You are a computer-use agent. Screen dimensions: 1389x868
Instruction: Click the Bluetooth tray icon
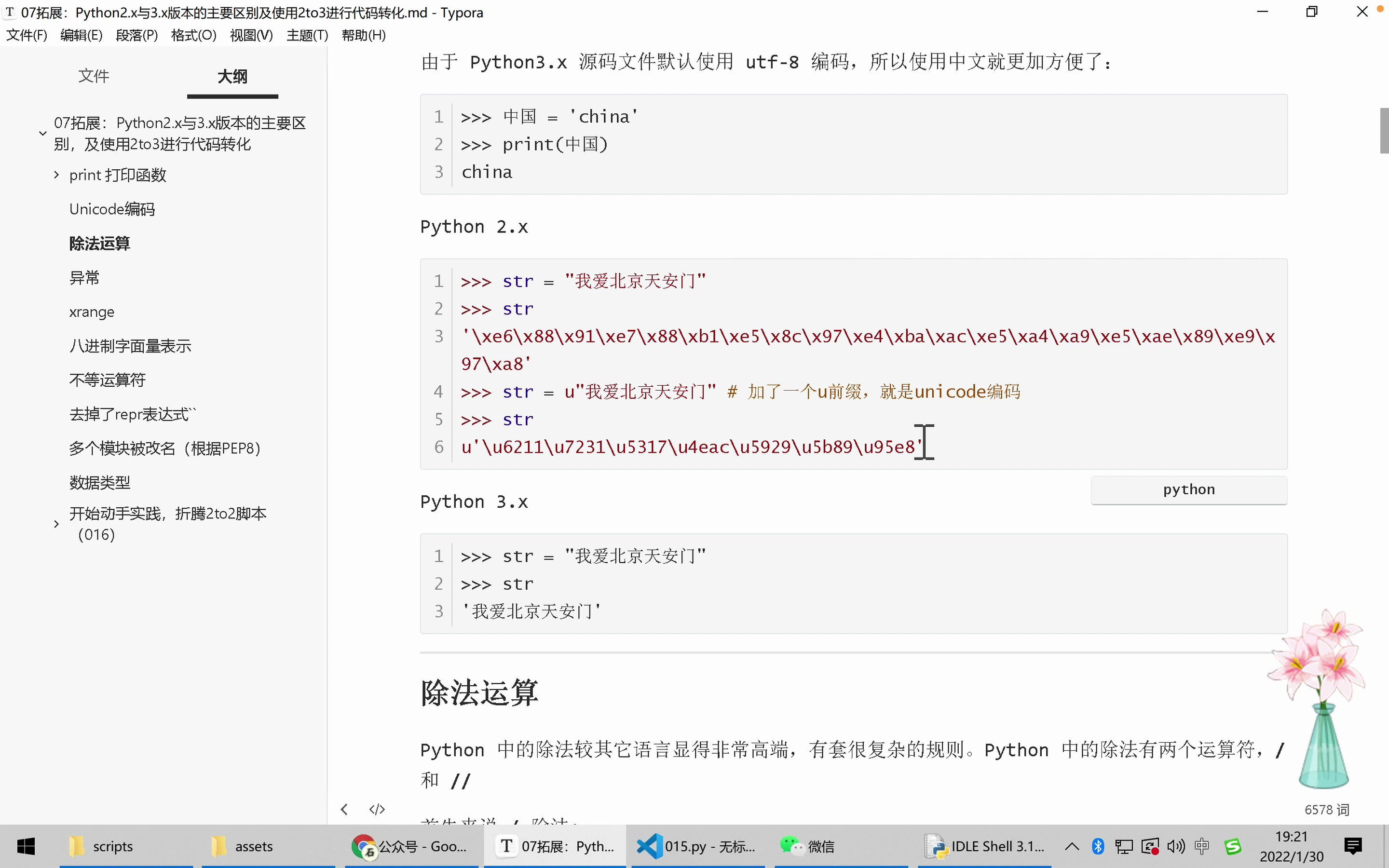pyautogui.click(x=1098, y=846)
